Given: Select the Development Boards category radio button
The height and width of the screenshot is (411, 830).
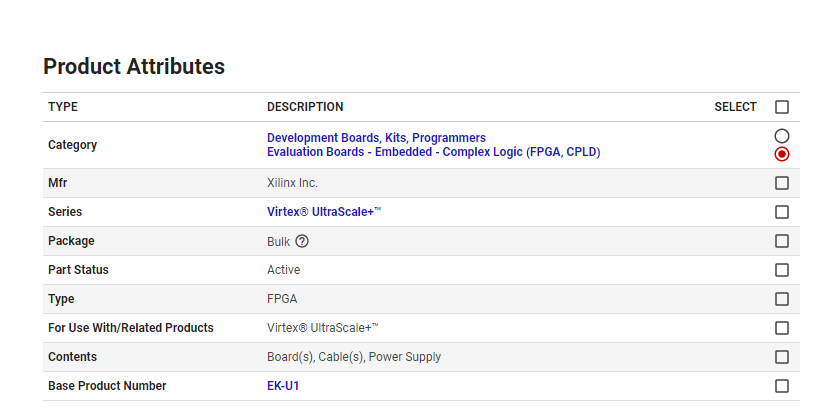Looking at the screenshot, I should click(782, 136).
